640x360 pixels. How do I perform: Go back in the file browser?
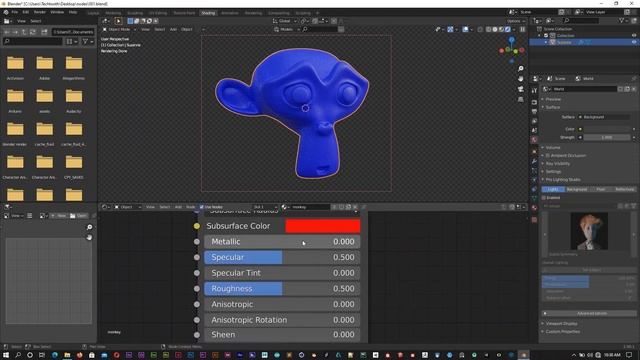pyautogui.click(x=7, y=32)
